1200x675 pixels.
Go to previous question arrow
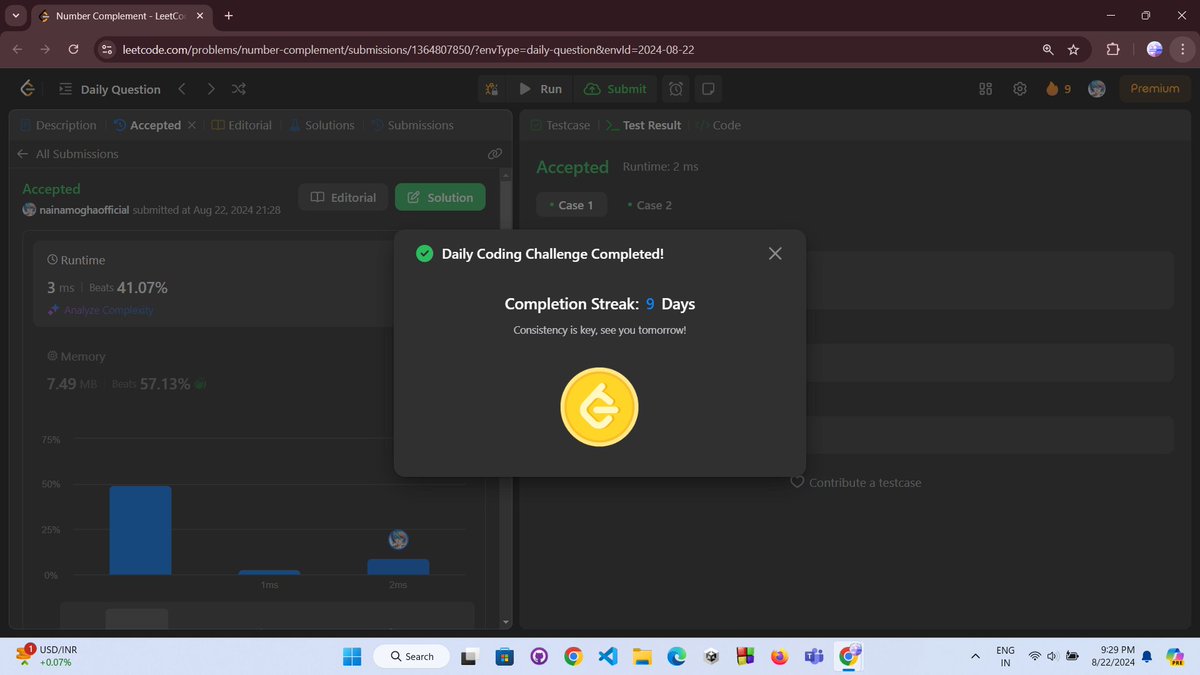tap(182, 89)
